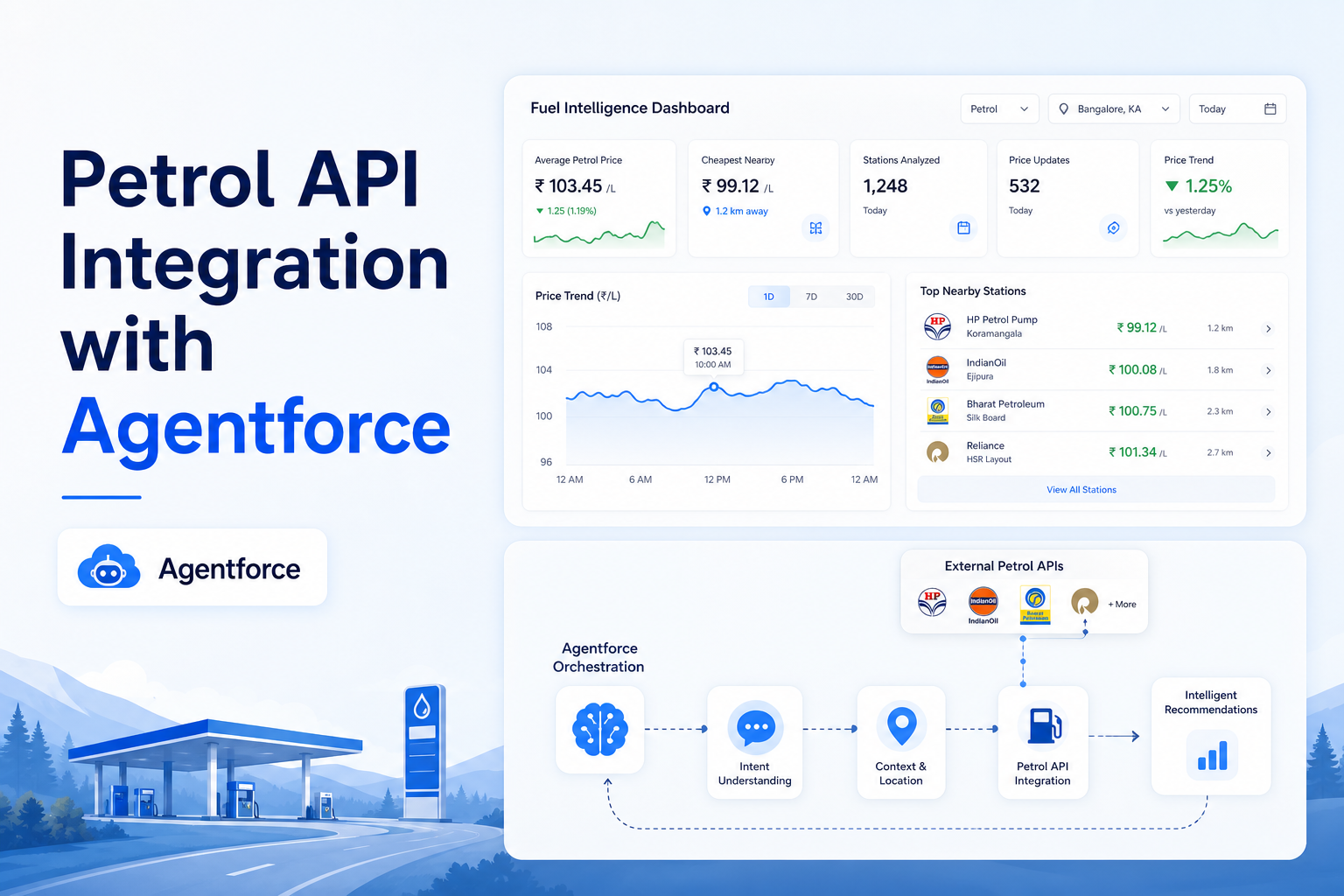Select the IndianOil logo under External Petrol APIs

click(983, 604)
